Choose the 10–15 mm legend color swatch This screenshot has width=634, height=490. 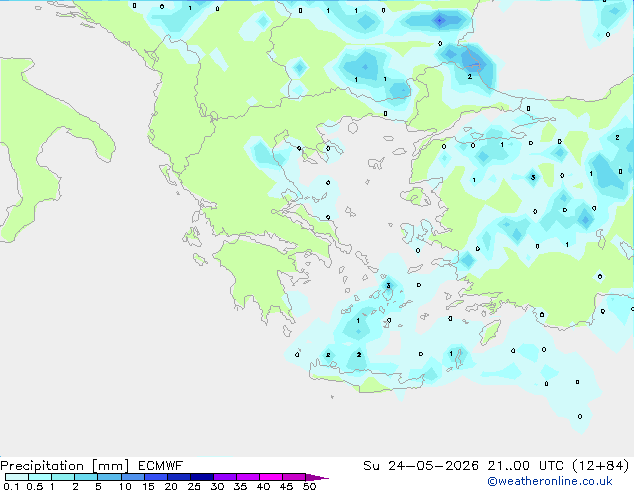point(133,477)
